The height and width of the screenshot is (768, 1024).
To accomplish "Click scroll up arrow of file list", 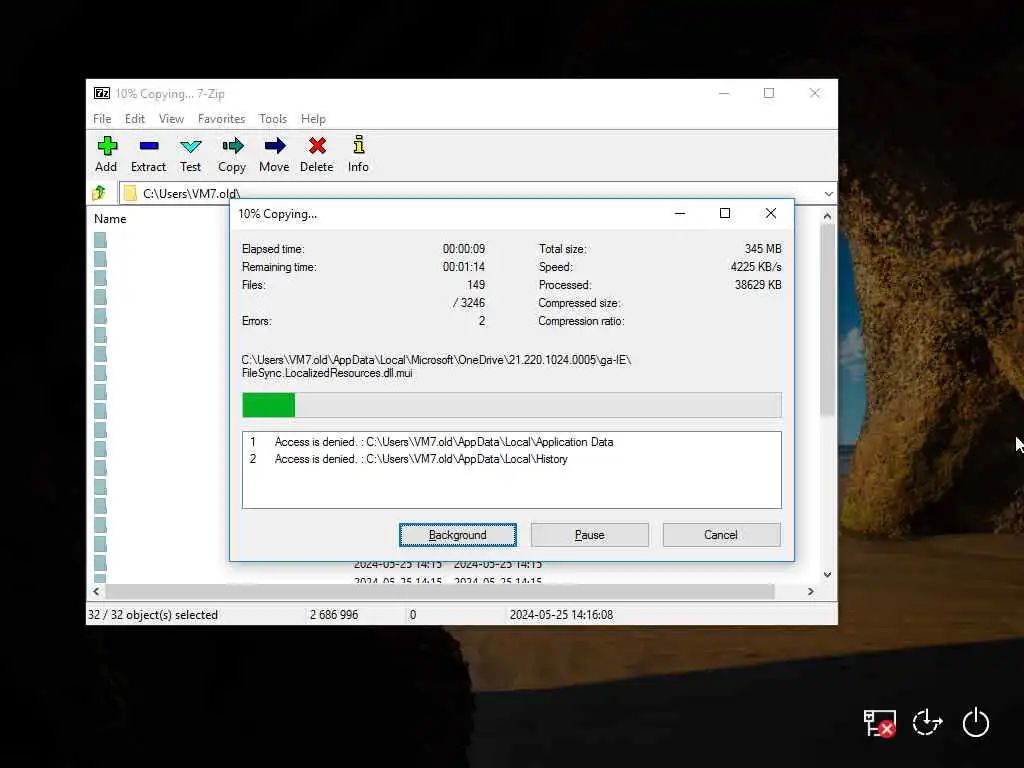I will (x=827, y=216).
